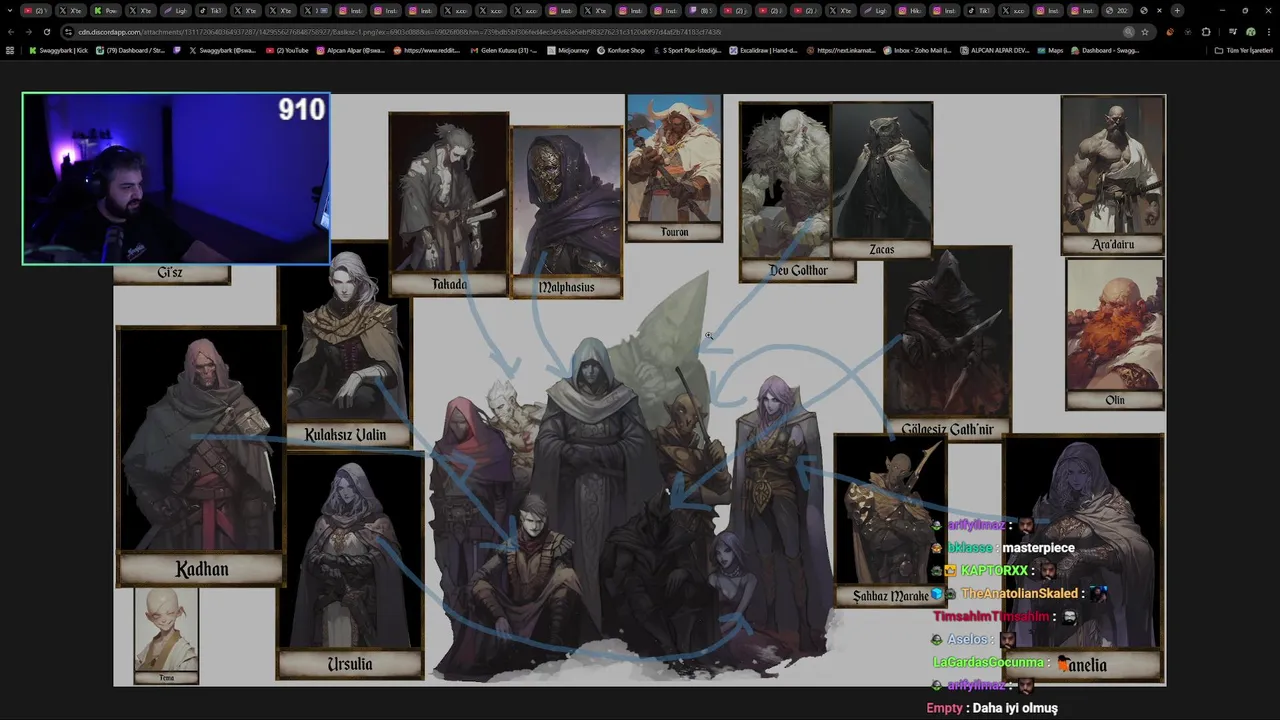Viewport: 1280px width, 720px height.
Task: Switch to the Instagram 'Hik' tab
Action: point(910,10)
